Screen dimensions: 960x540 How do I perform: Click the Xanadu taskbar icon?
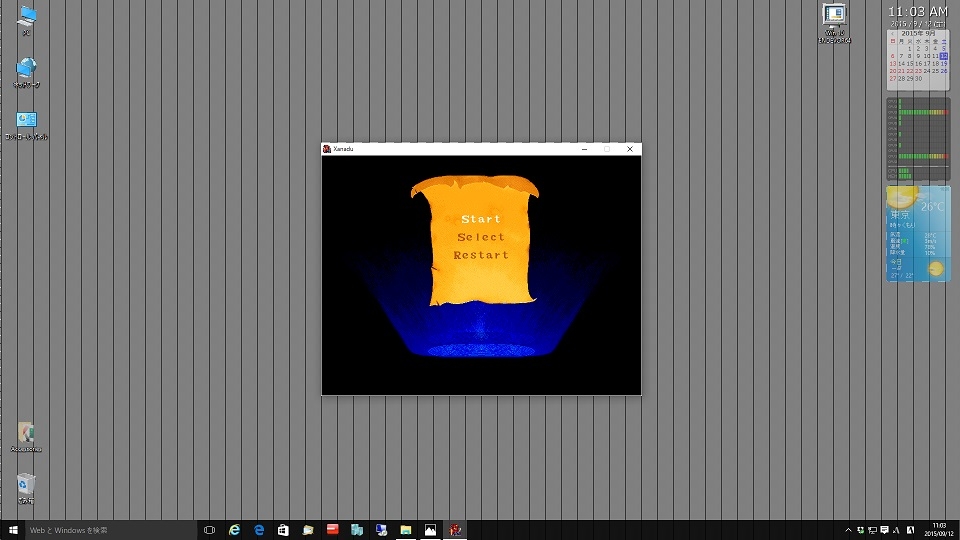(x=455, y=530)
